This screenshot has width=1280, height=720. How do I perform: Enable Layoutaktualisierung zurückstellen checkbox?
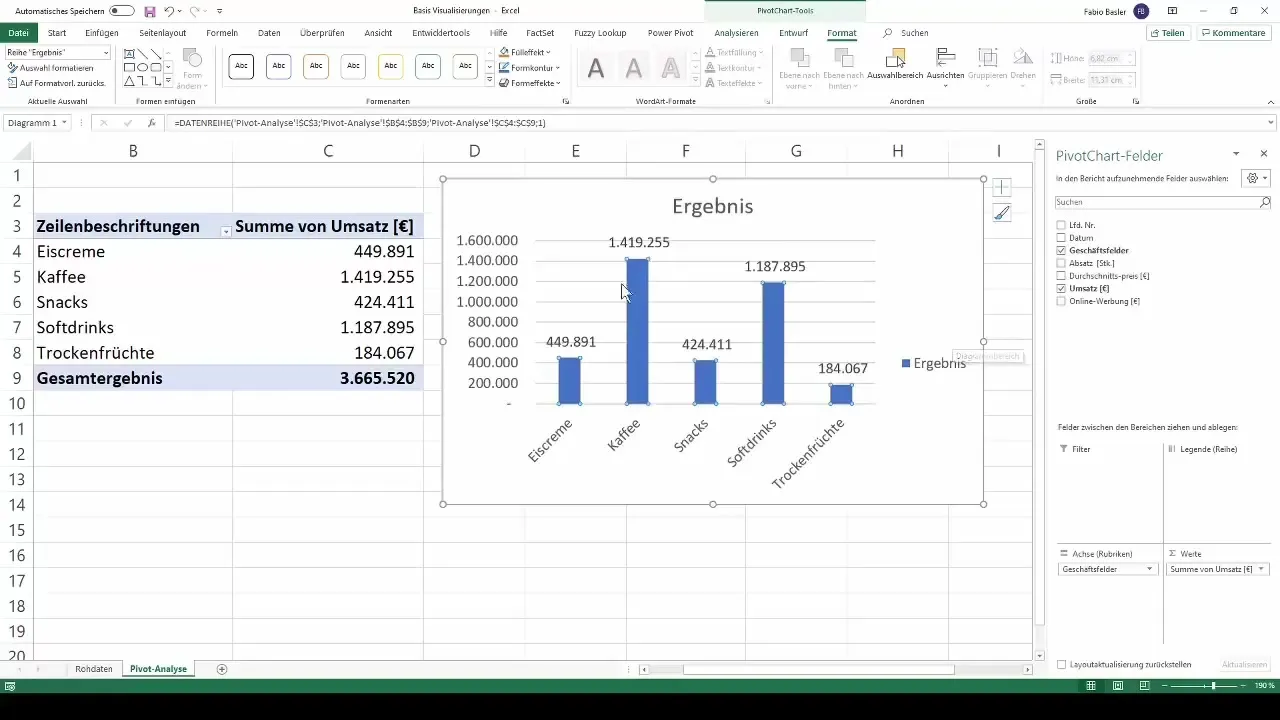(1061, 664)
